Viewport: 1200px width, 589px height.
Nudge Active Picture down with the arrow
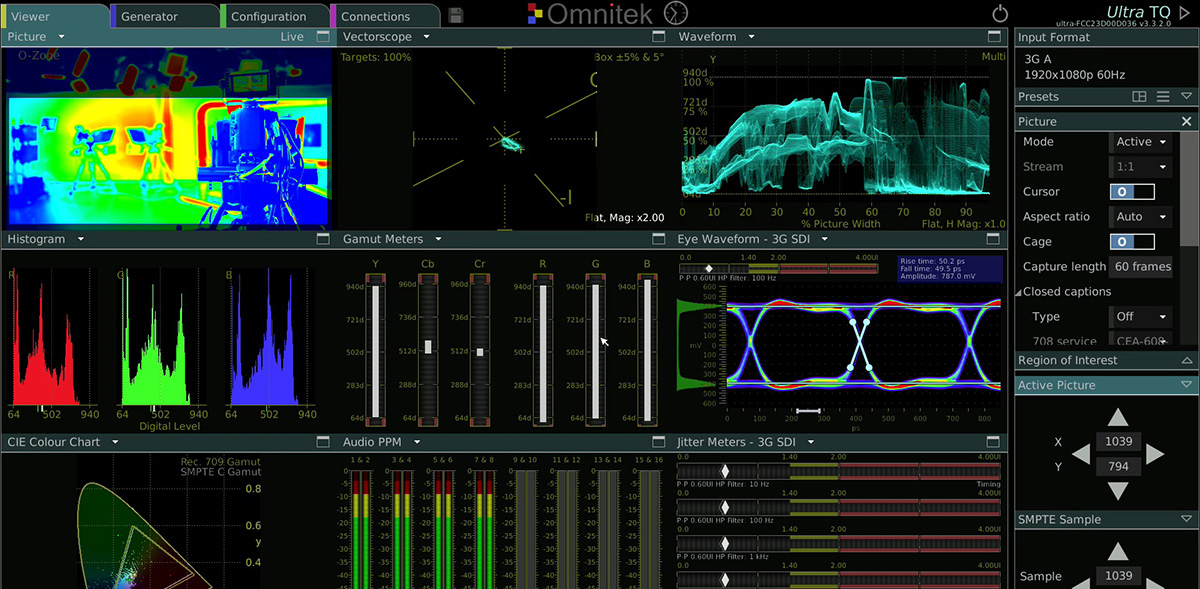pyautogui.click(x=1118, y=491)
